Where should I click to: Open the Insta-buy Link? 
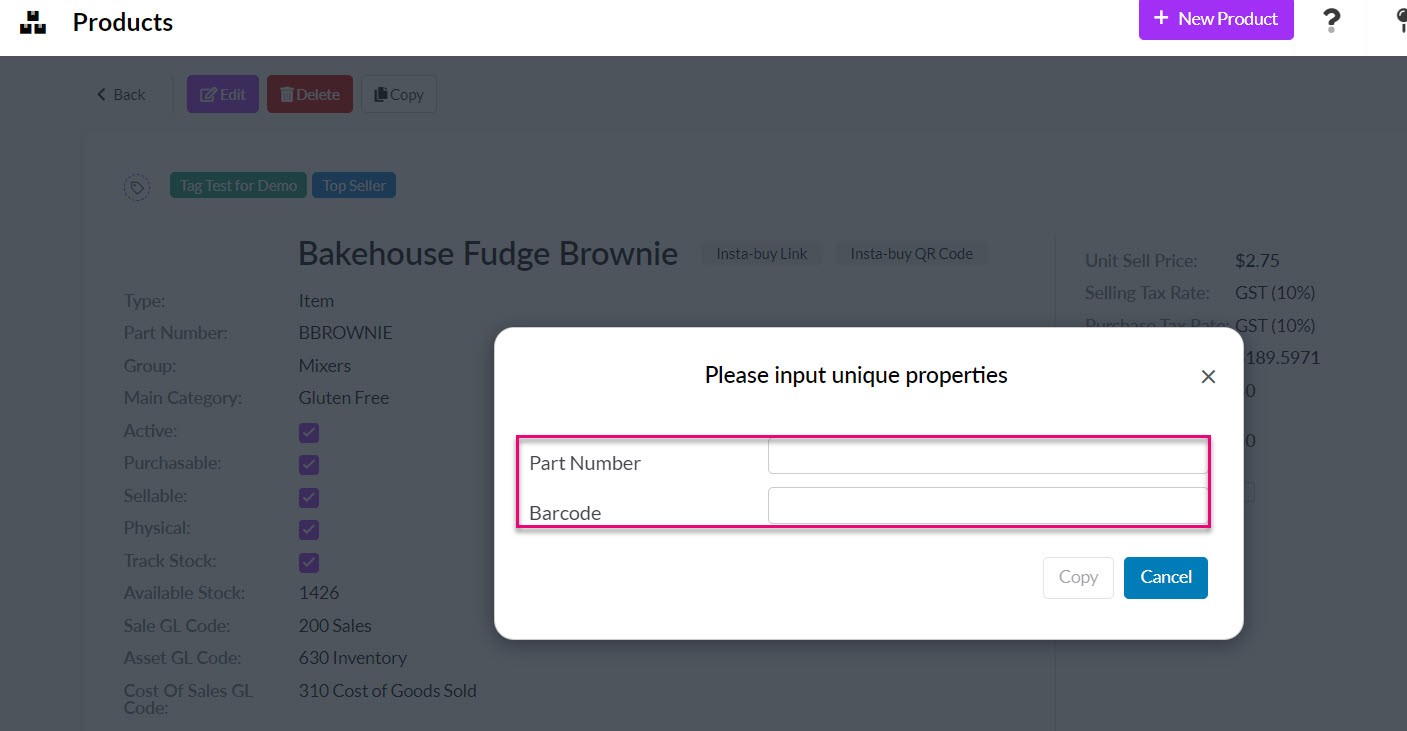click(762, 254)
